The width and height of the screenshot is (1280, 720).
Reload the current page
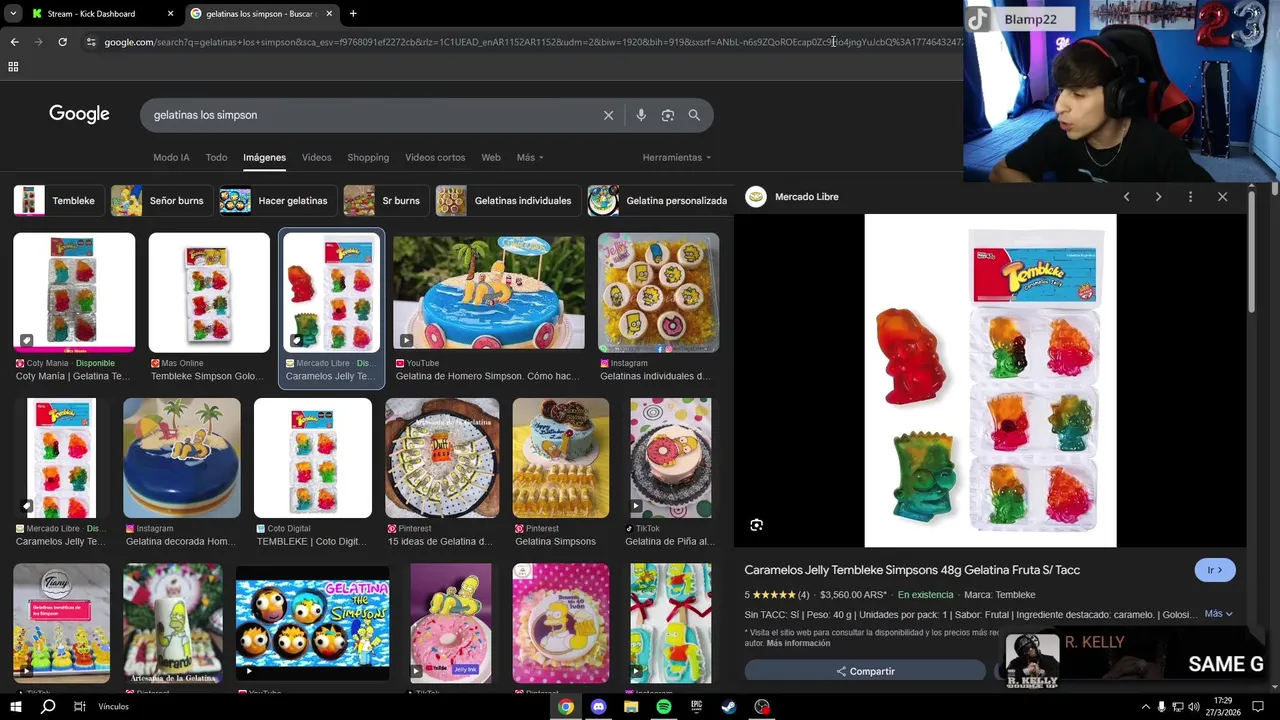62,42
